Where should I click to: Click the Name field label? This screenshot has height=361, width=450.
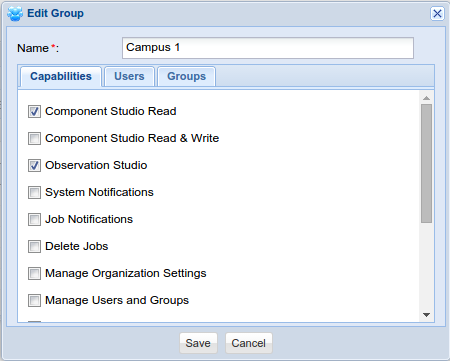(38, 48)
